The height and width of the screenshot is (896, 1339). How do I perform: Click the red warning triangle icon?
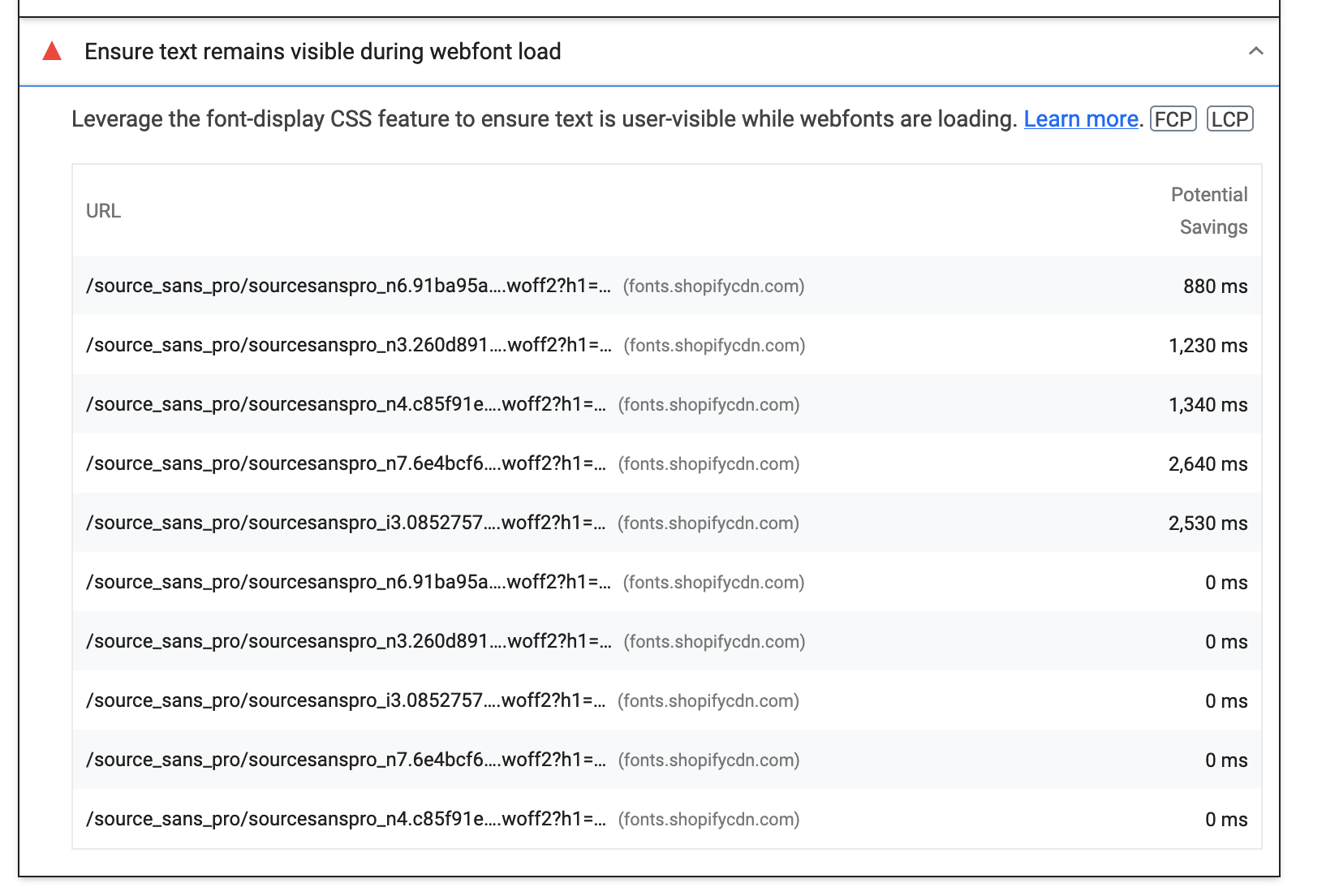52,52
